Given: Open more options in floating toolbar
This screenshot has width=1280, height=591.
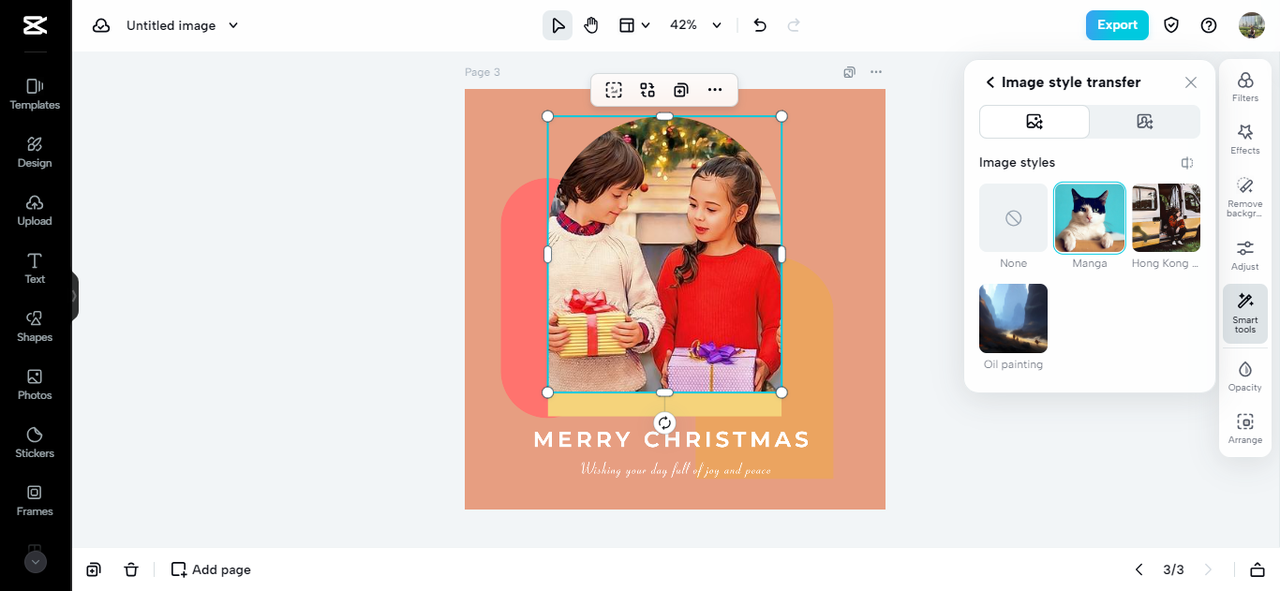Looking at the screenshot, I should pos(715,90).
